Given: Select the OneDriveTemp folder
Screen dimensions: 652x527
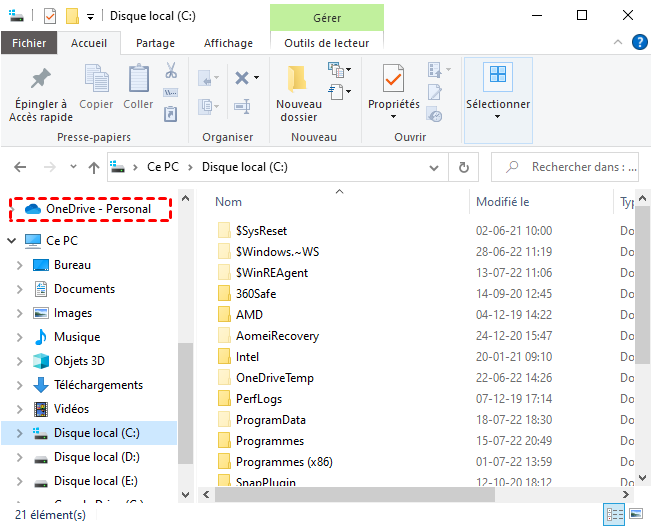Looking at the screenshot, I should click(275, 378).
